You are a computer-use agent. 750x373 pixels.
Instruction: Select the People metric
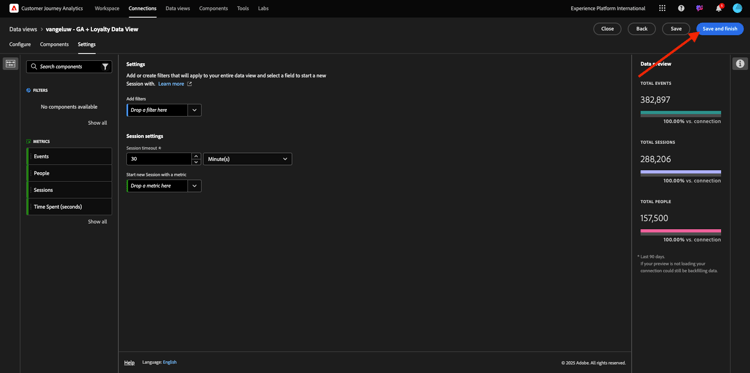[69, 173]
